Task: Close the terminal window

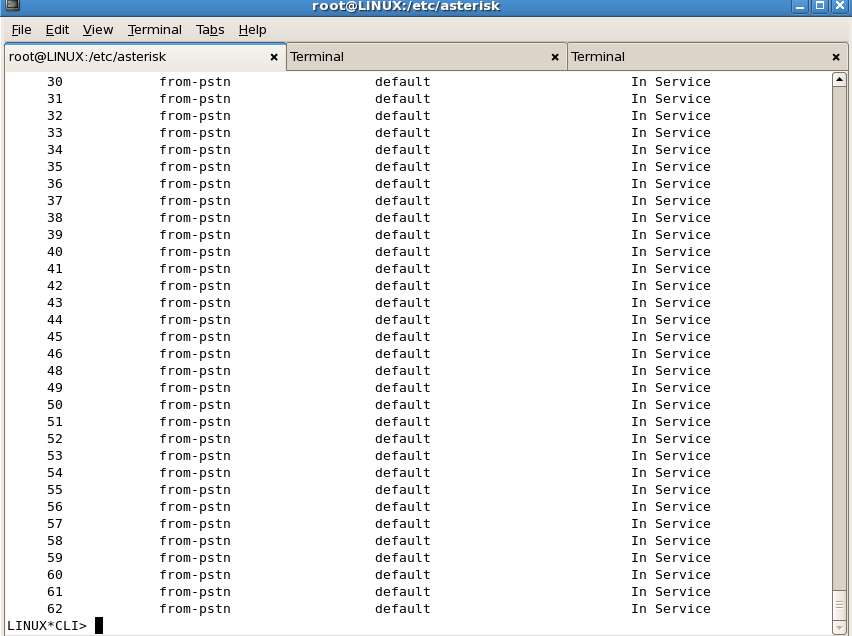Action: pyautogui.click(x=840, y=8)
